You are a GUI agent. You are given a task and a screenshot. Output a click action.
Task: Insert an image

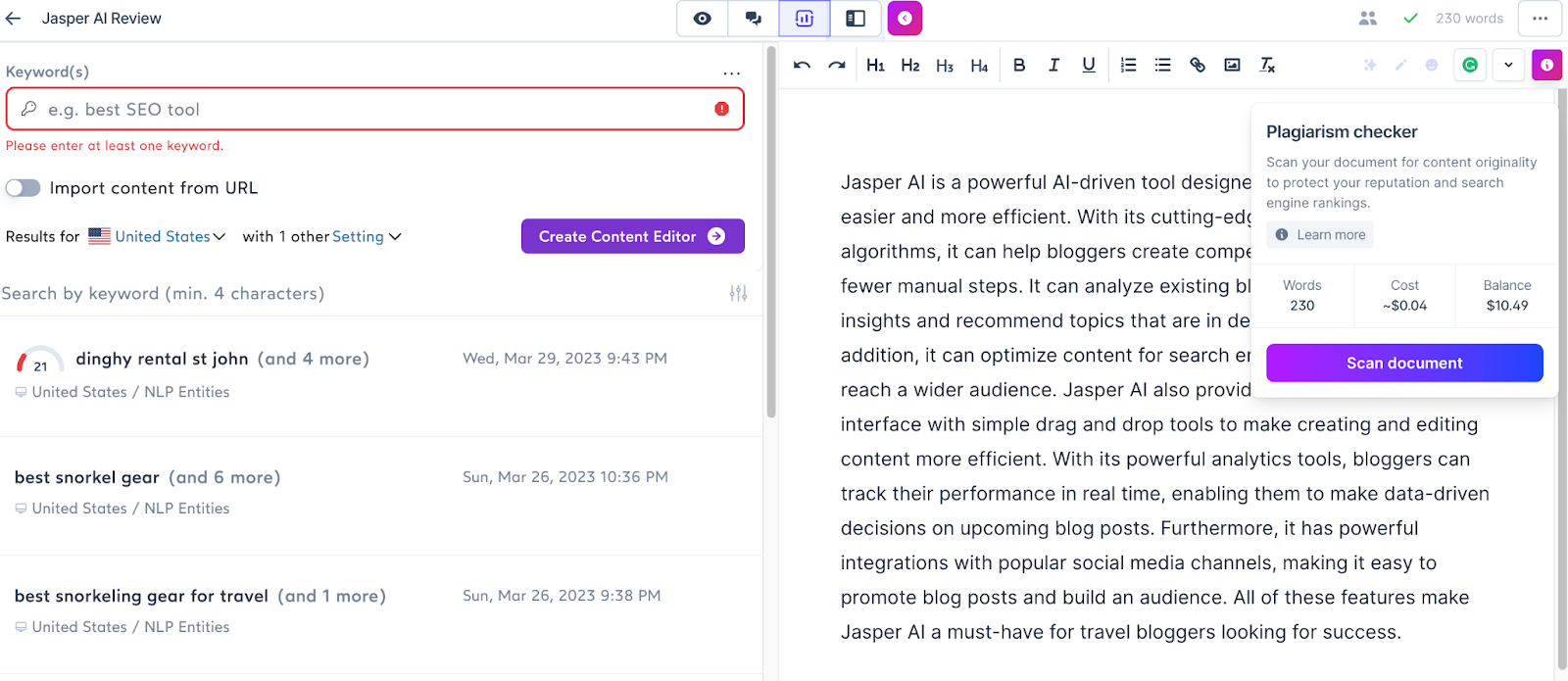pos(1233,65)
